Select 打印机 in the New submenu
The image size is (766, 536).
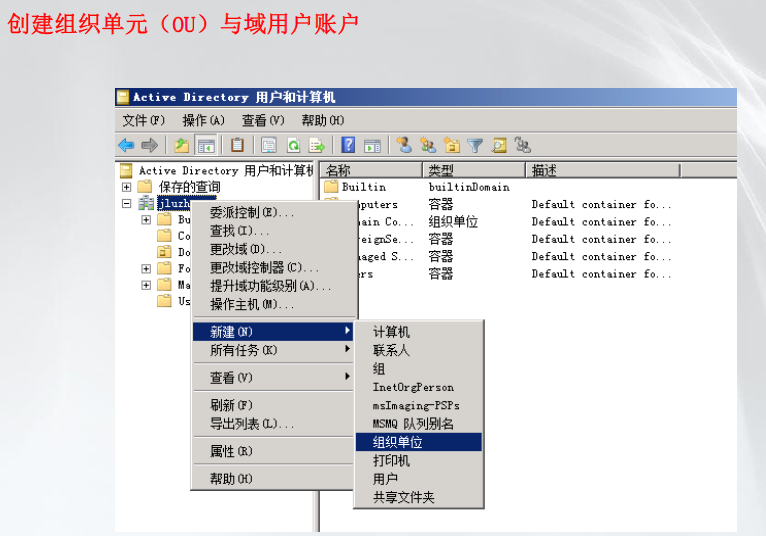tap(419, 461)
